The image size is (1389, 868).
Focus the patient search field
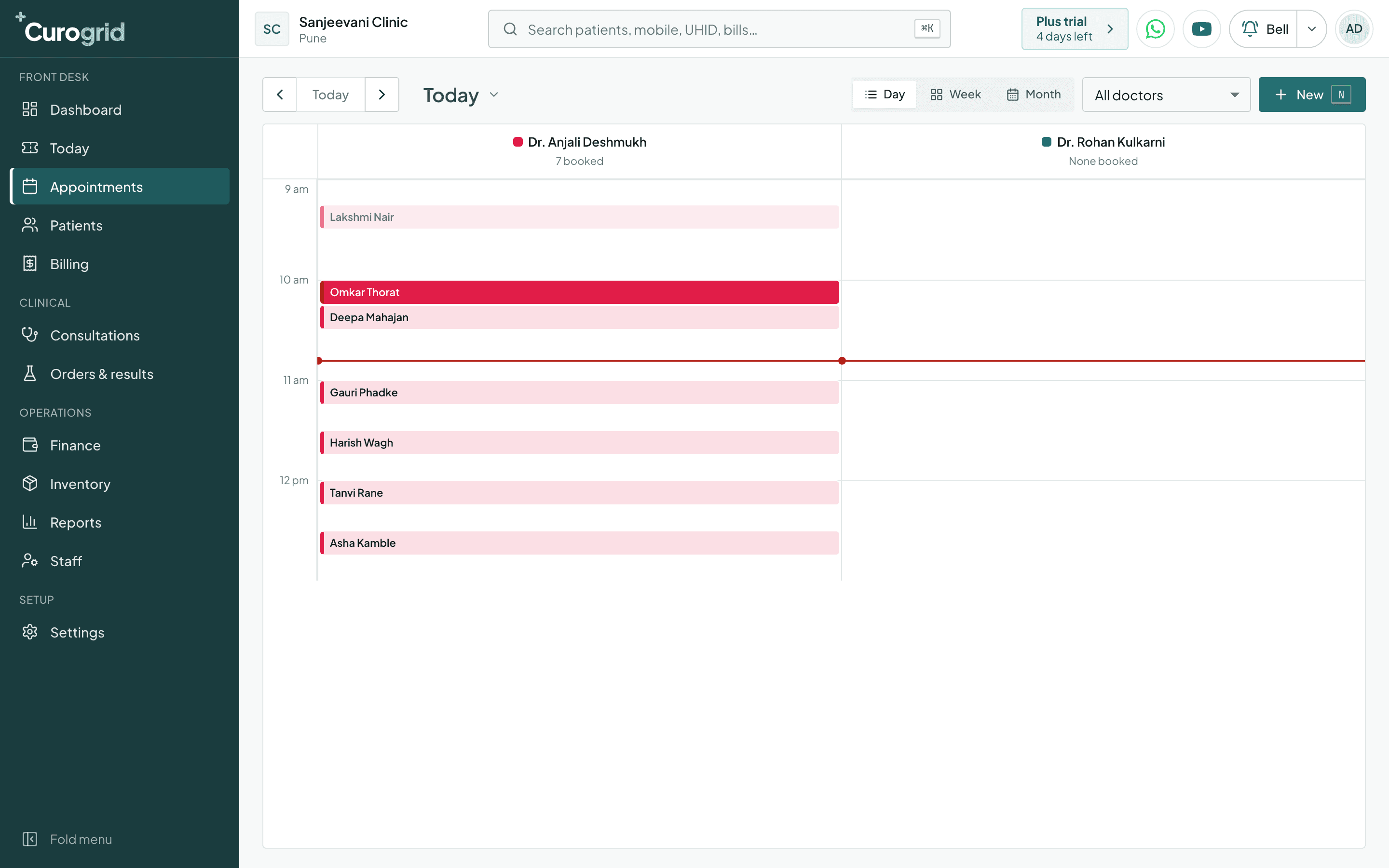click(x=719, y=29)
